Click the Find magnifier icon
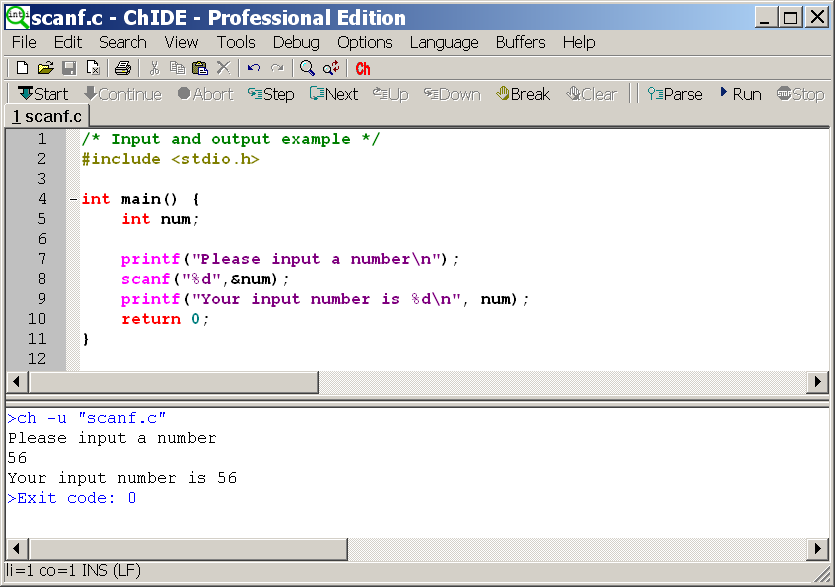835x587 pixels. click(x=307, y=68)
